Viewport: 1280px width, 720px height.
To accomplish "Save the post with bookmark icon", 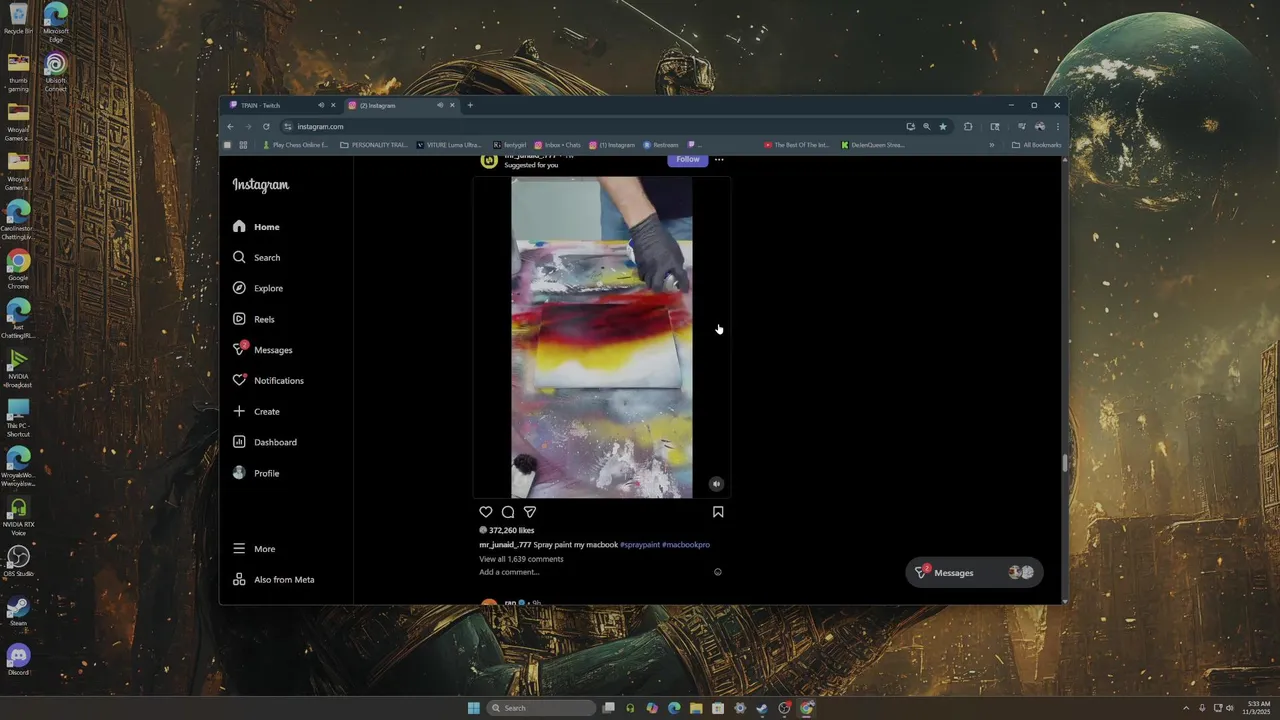I will tap(718, 512).
